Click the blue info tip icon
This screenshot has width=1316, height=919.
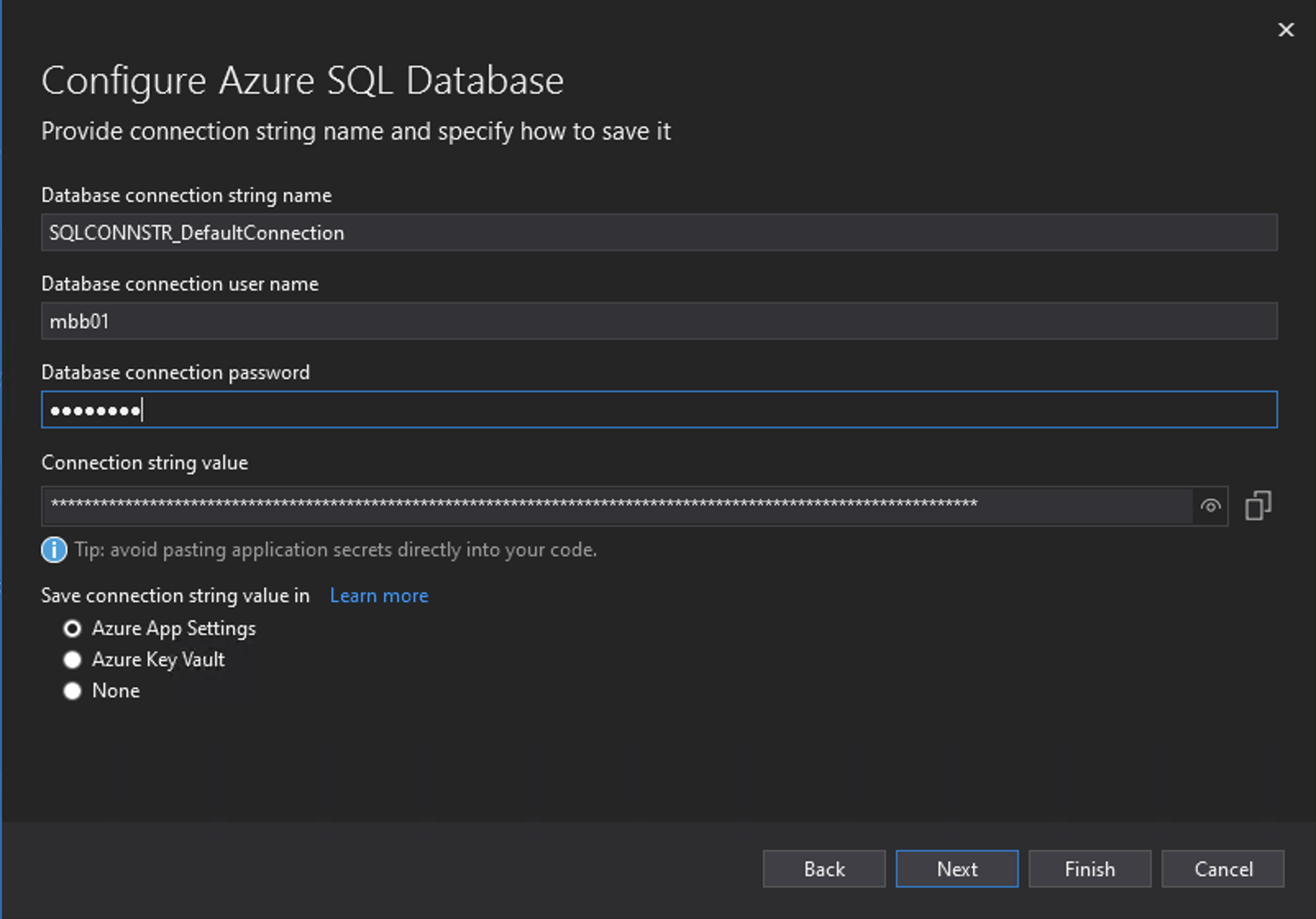pos(53,550)
